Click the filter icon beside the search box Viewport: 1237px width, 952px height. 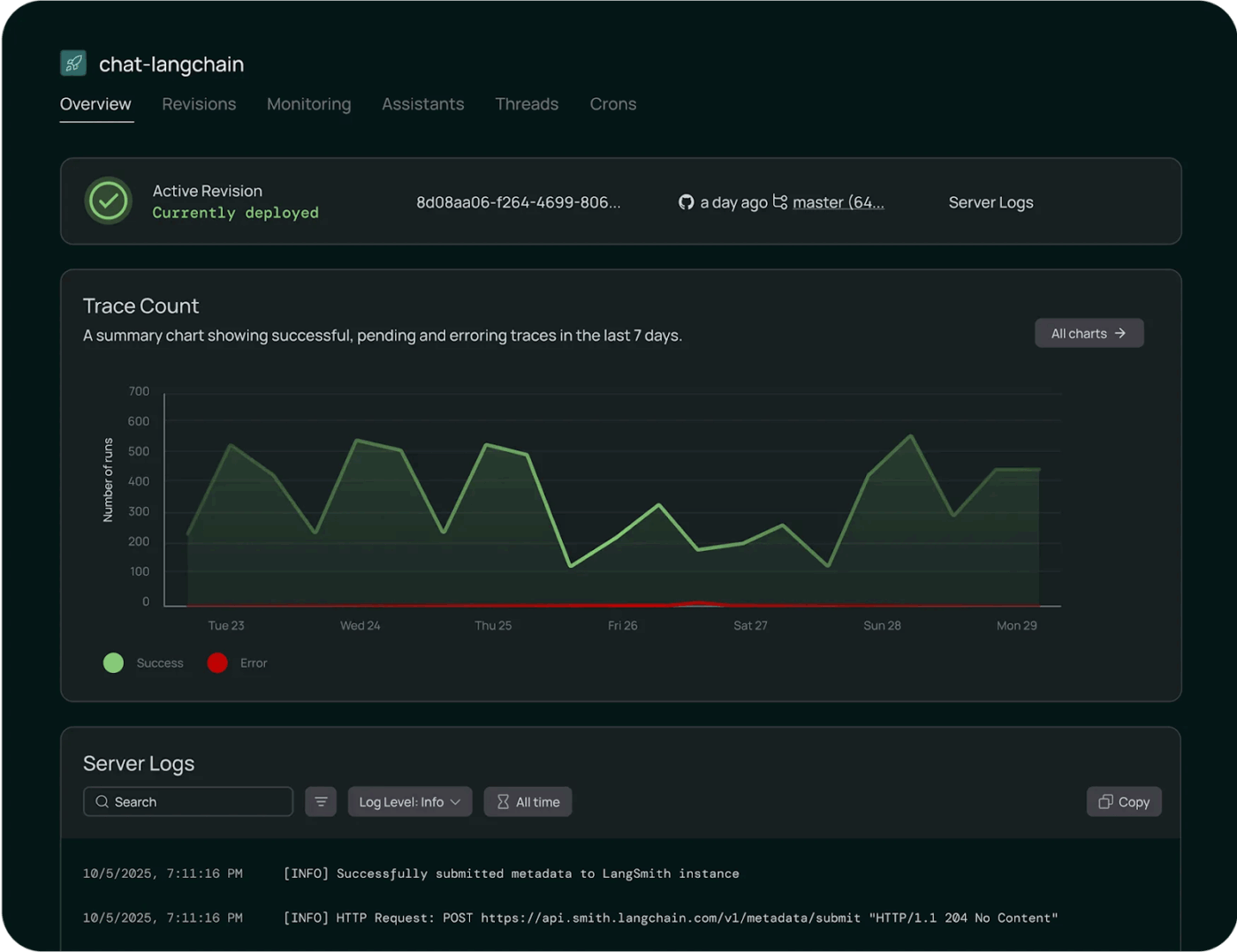pyautogui.click(x=321, y=801)
